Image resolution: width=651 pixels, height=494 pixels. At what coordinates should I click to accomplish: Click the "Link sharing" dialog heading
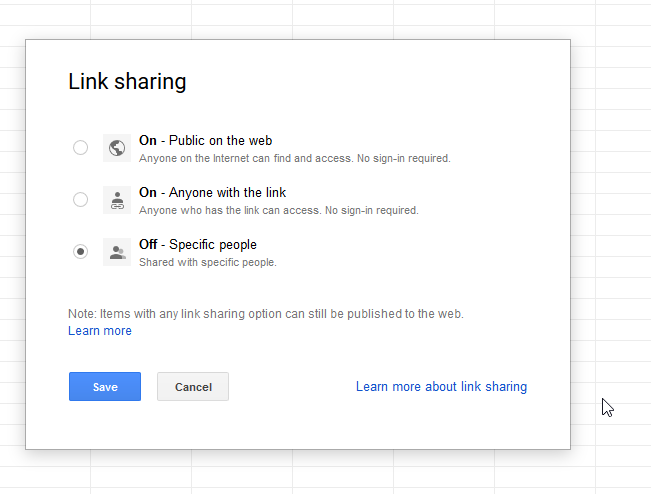tap(127, 82)
